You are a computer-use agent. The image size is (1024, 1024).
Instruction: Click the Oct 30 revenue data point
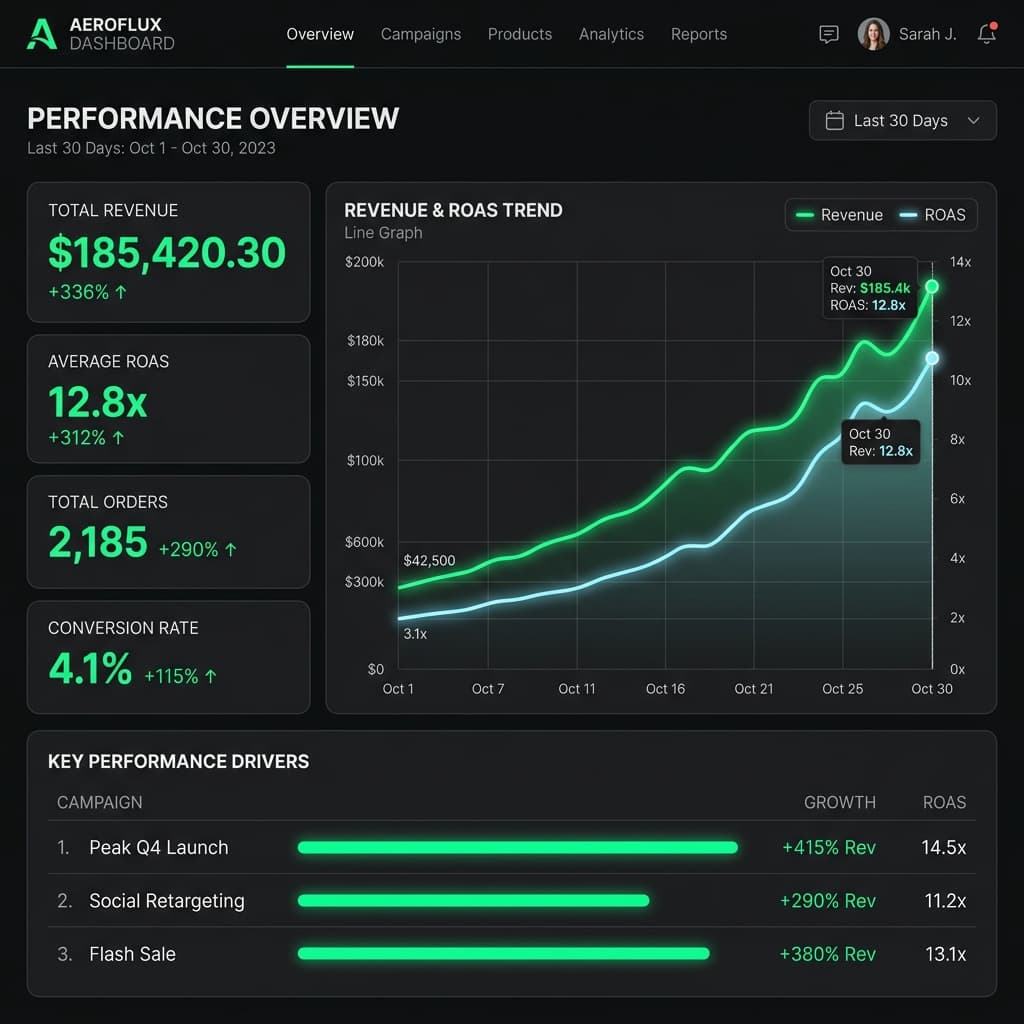coord(932,287)
